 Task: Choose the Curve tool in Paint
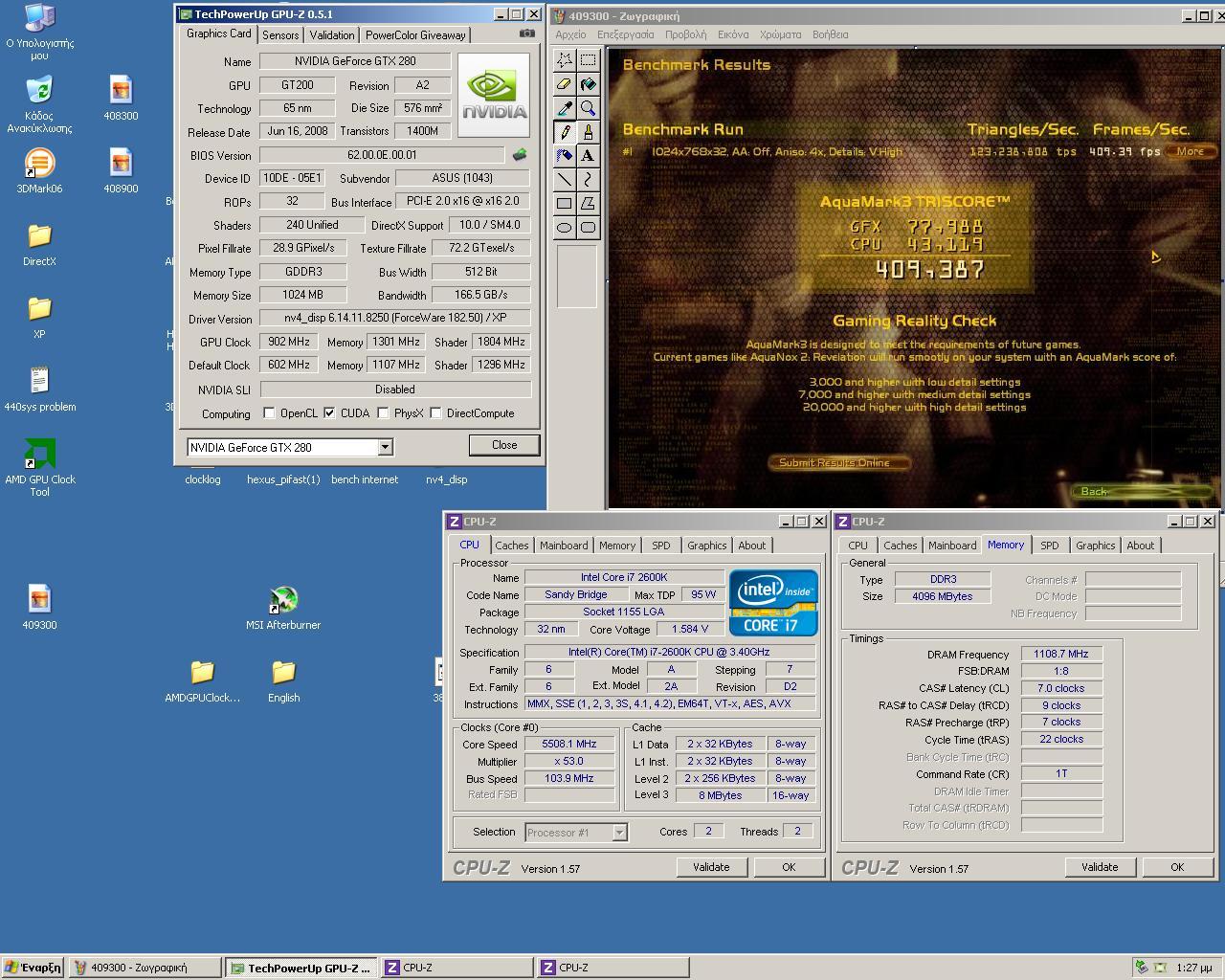(x=588, y=179)
